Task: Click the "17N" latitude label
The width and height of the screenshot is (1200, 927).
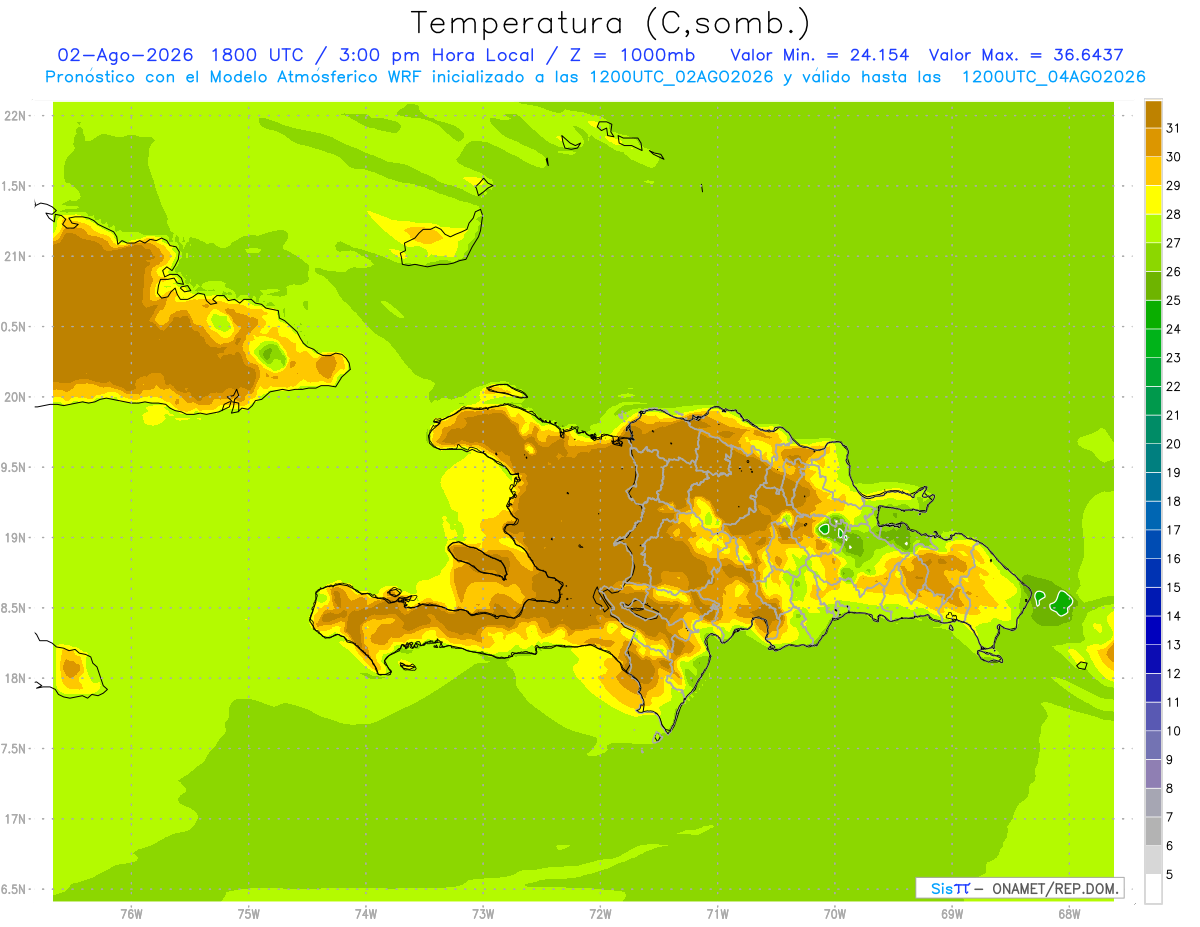Action: [x=17, y=819]
